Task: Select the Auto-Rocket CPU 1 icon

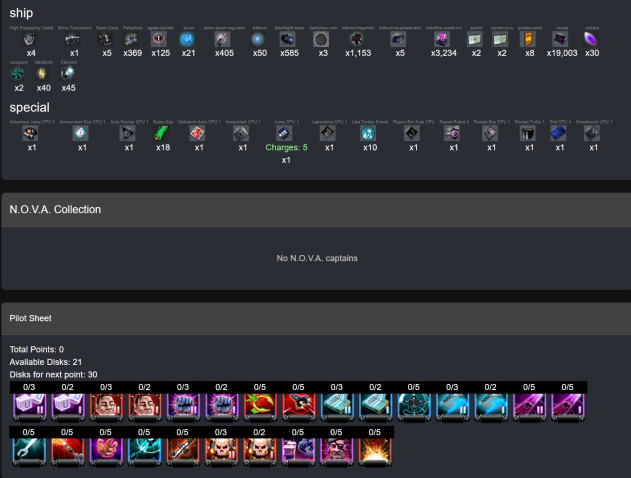Action: tap(128, 134)
